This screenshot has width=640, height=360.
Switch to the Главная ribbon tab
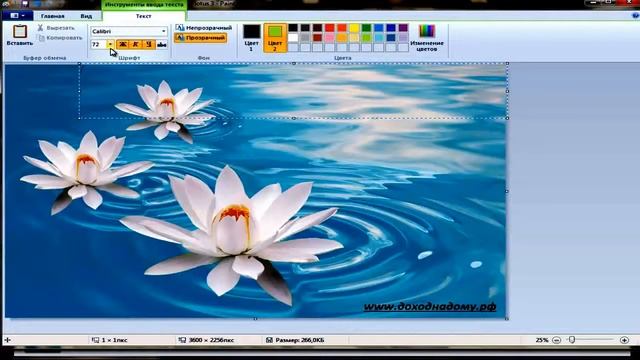point(53,16)
